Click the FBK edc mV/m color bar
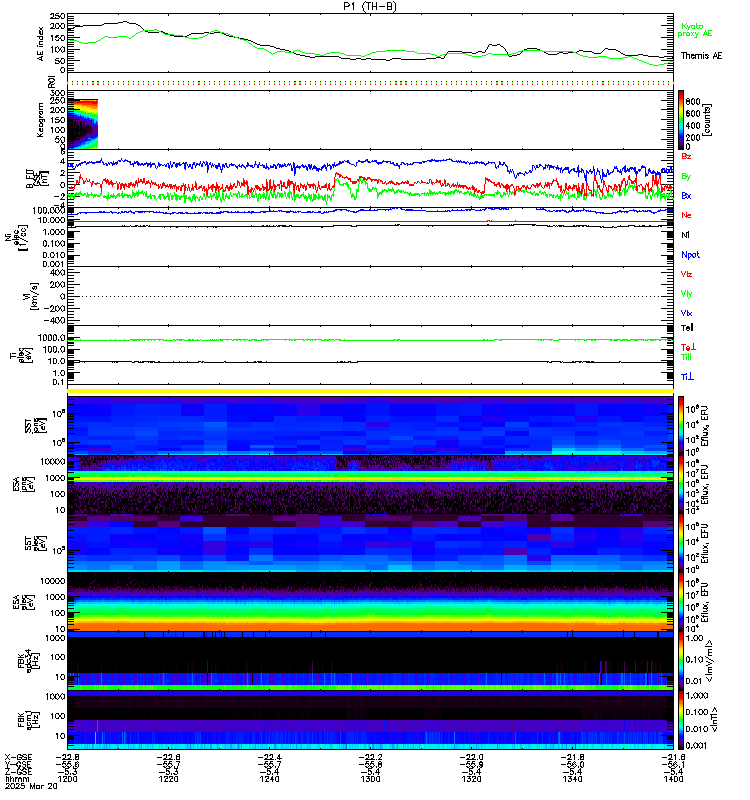The width and height of the screenshot is (750, 800). point(681,661)
